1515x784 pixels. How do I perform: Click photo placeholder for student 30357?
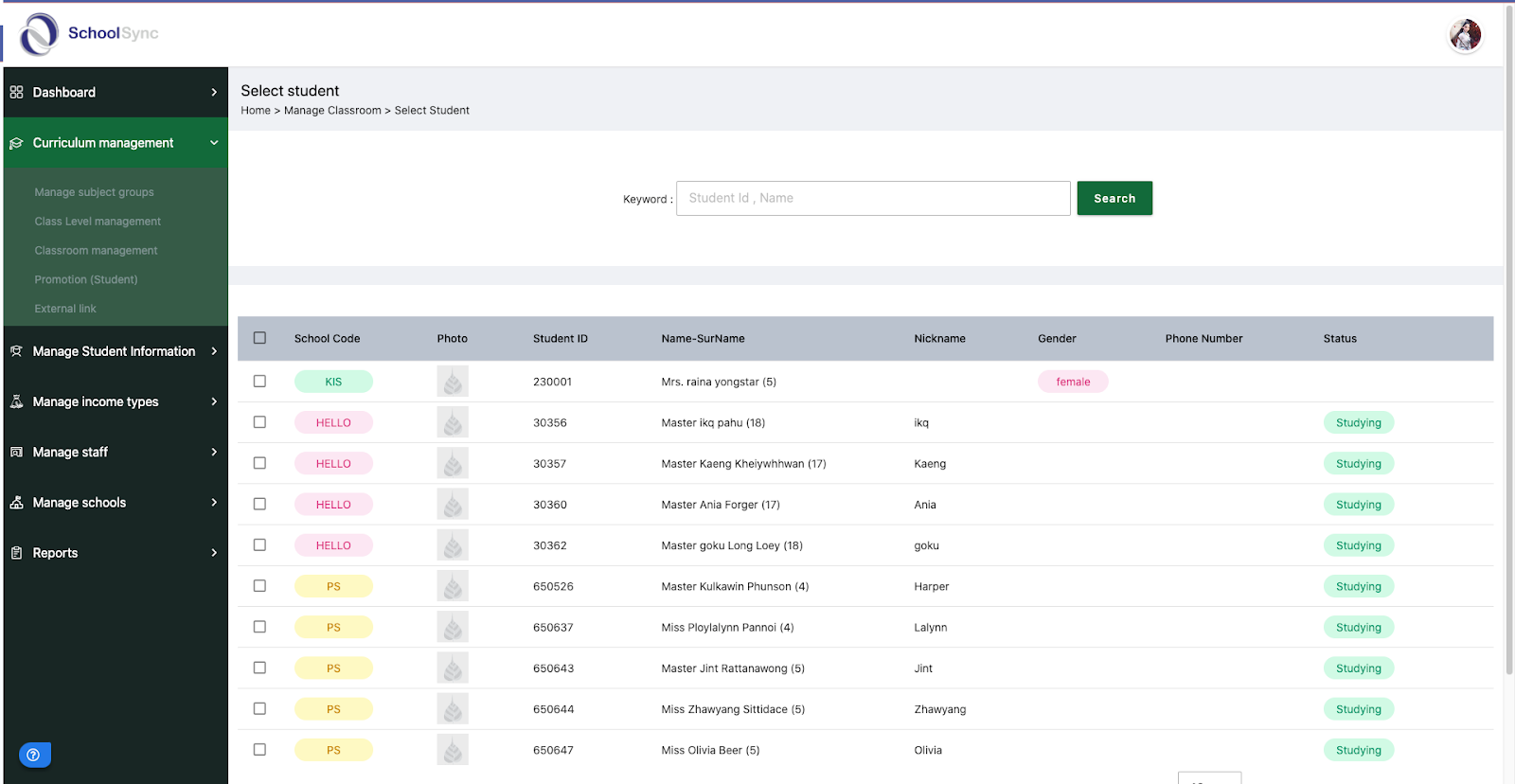point(453,463)
